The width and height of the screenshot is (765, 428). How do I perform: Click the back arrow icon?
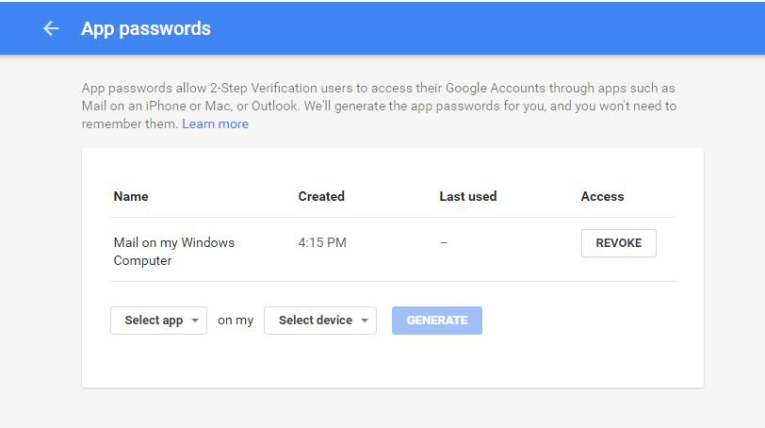pos(51,29)
